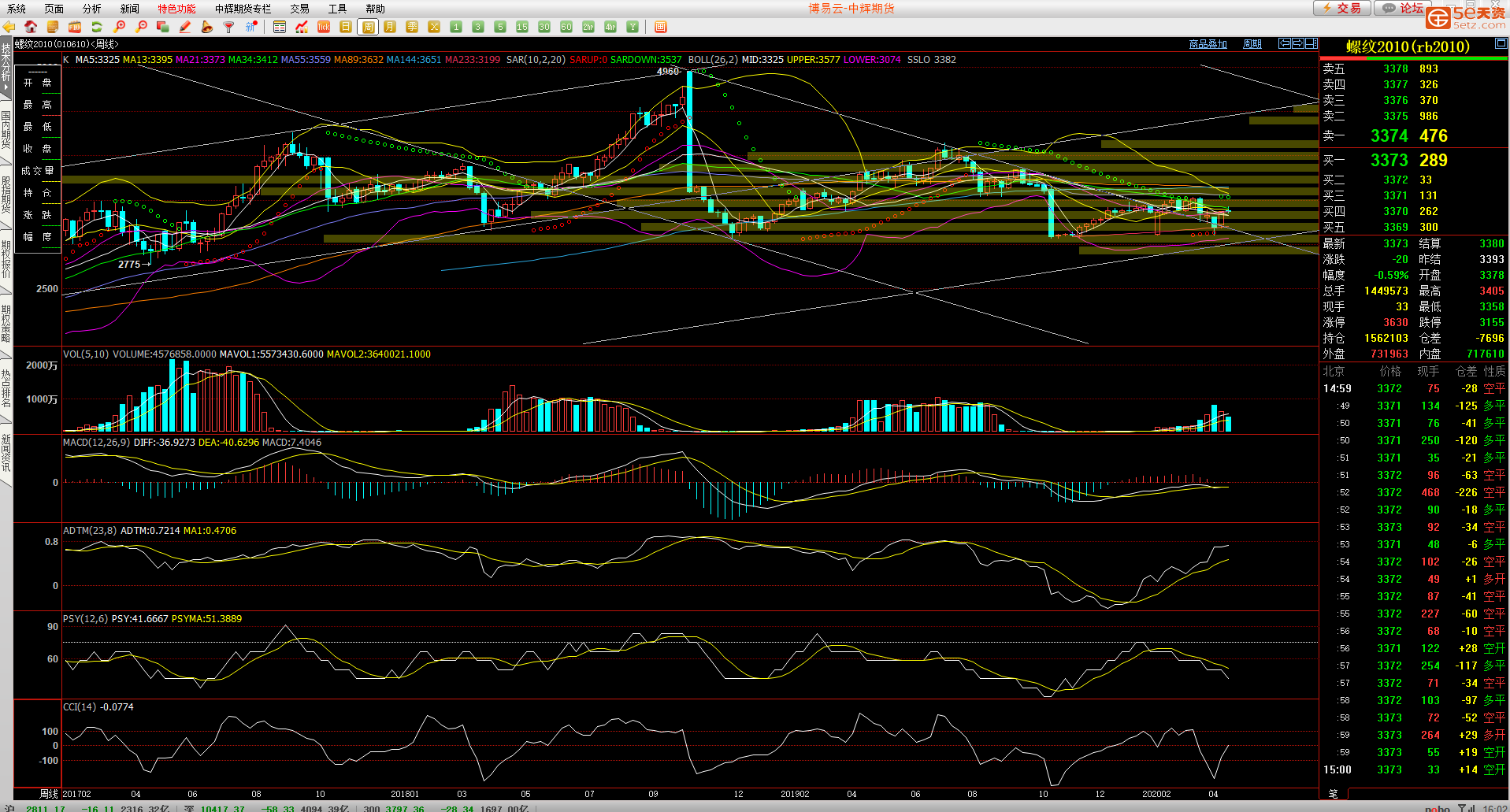
Task: Maximize the rb2010 quote panel icon
Action: point(1501,45)
